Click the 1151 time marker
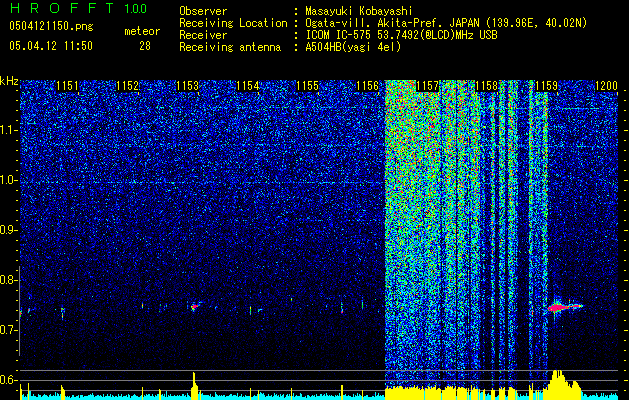629x400 pixels. 67,86
